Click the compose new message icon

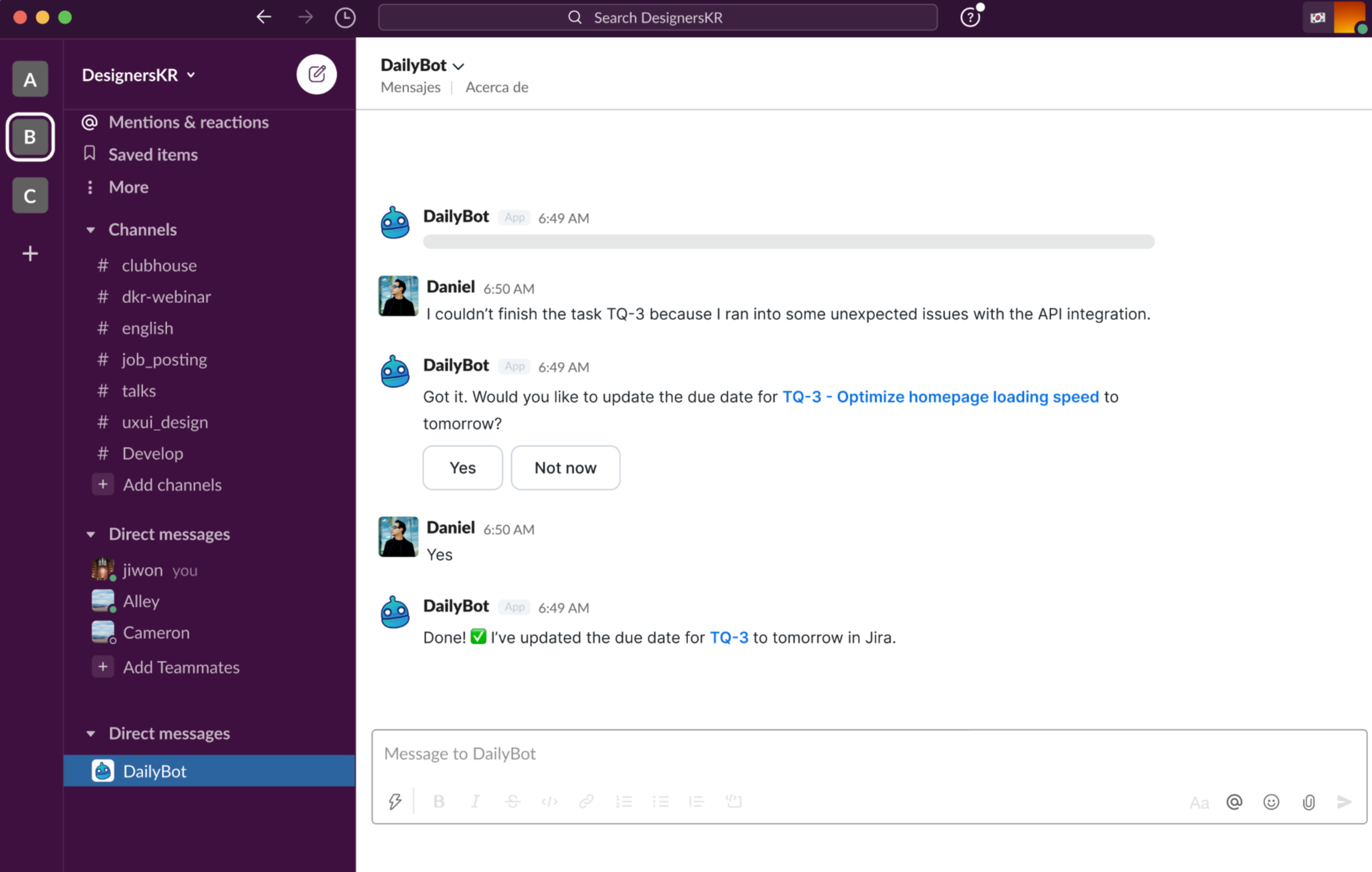(316, 74)
